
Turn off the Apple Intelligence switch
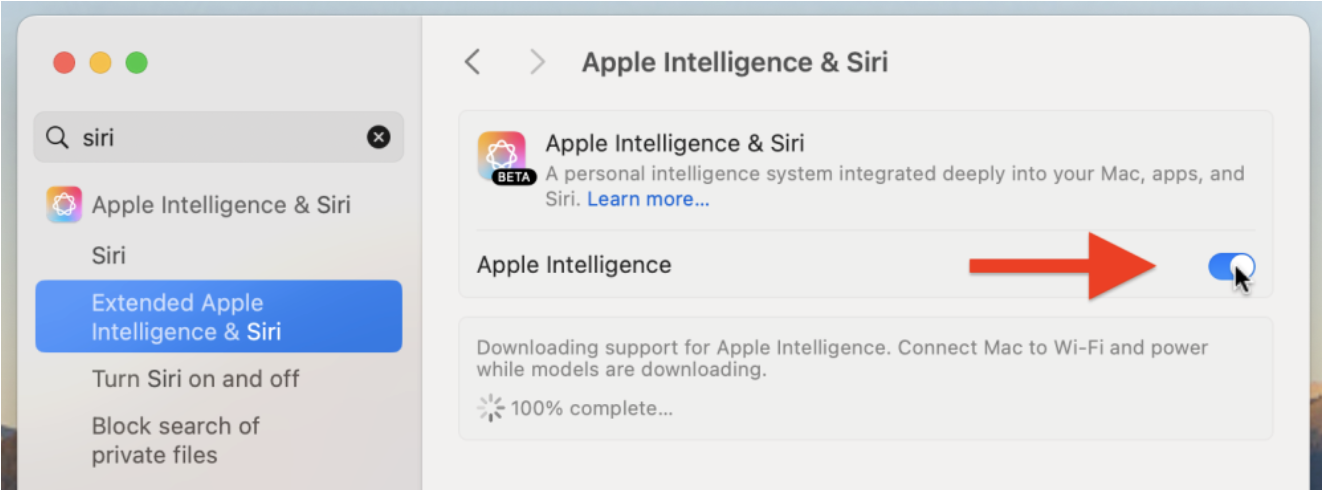1231,266
